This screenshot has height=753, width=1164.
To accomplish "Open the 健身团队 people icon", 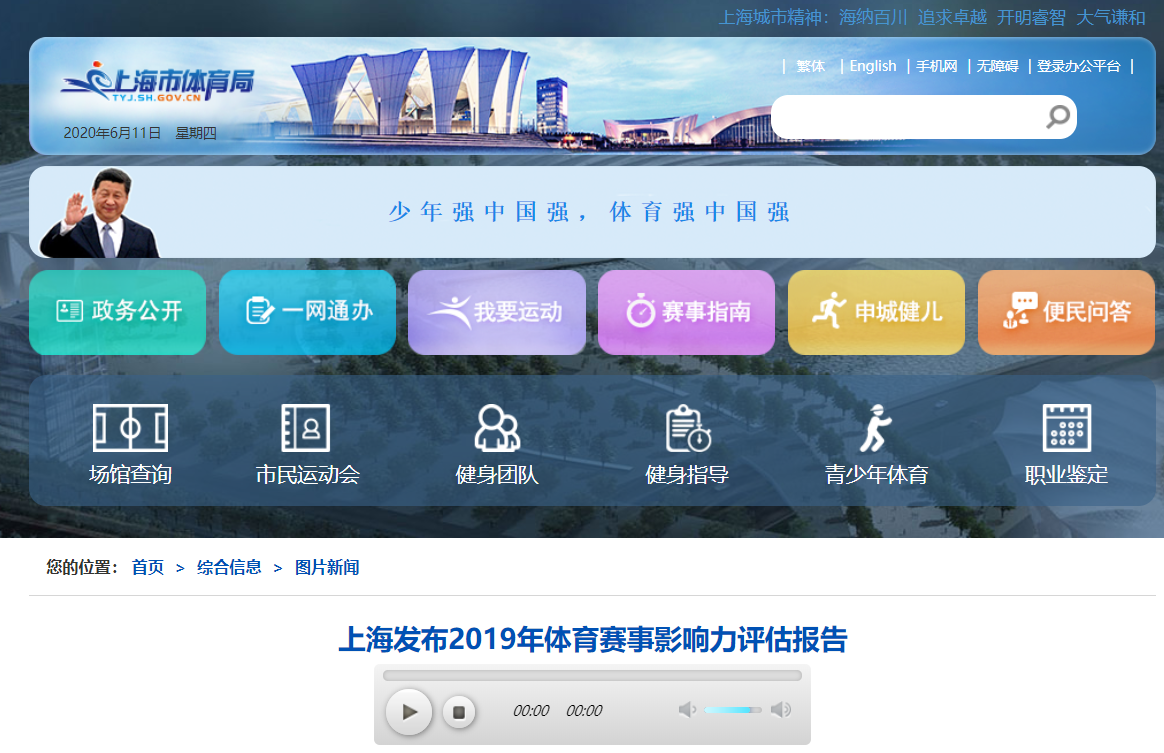I will [x=497, y=428].
